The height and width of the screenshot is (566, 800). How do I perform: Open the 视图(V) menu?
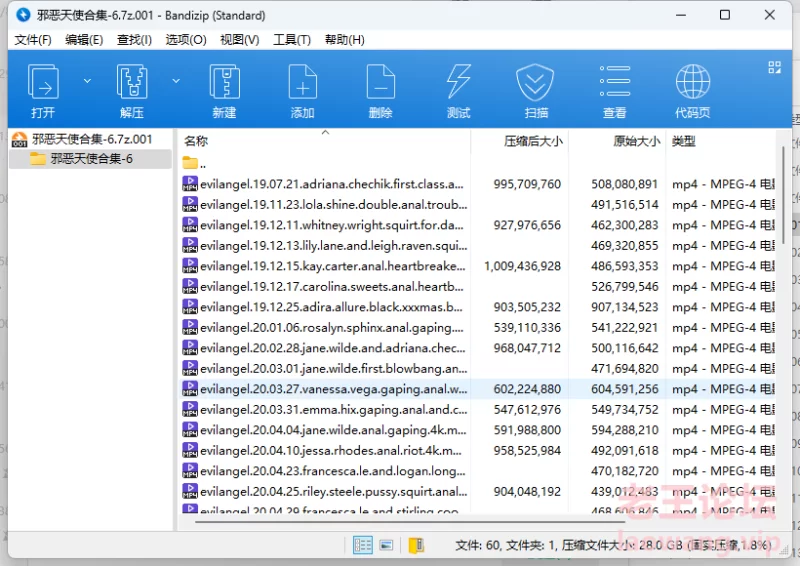point(239,40)
